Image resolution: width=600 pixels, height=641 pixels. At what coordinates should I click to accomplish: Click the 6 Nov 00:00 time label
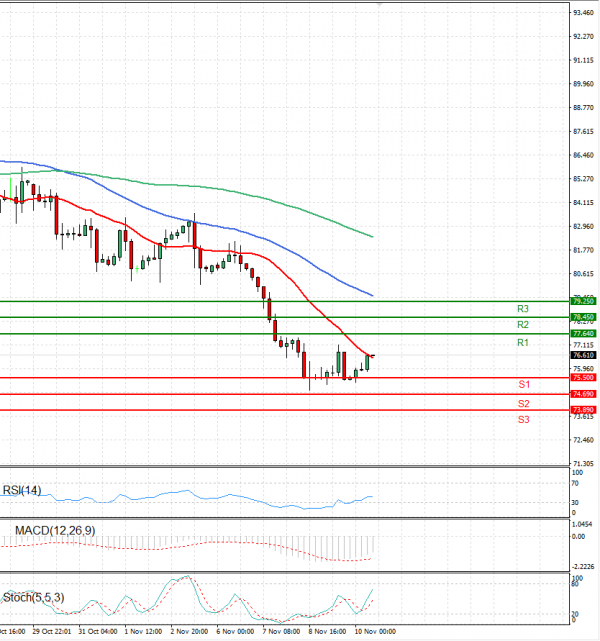[235, 631]
